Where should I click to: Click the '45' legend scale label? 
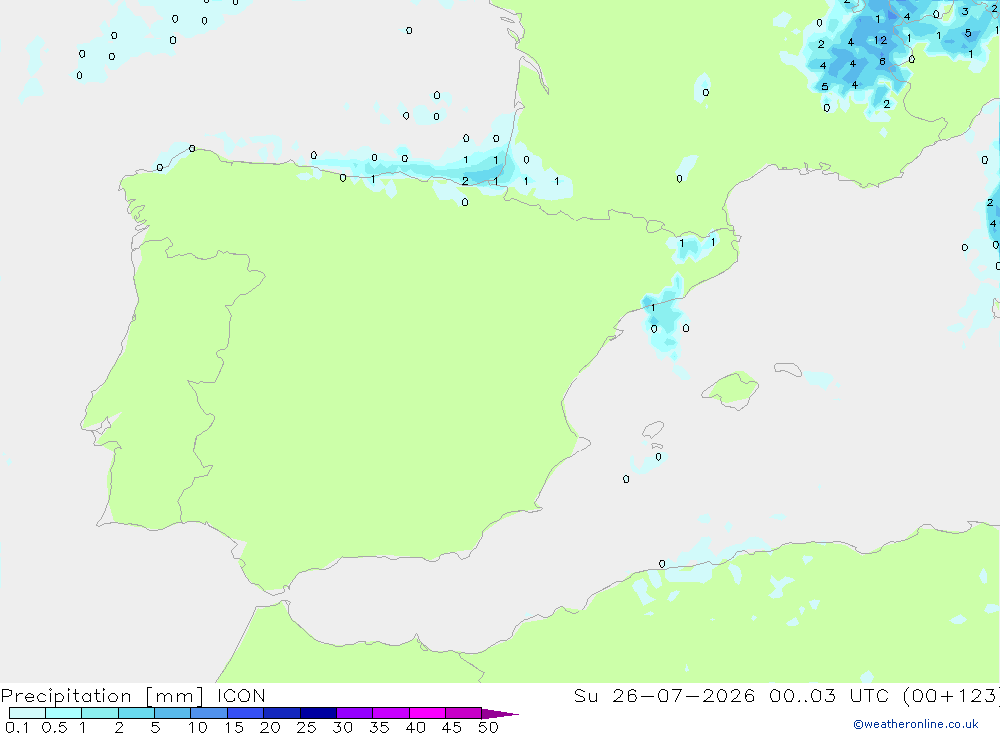(x=452, y=727)
